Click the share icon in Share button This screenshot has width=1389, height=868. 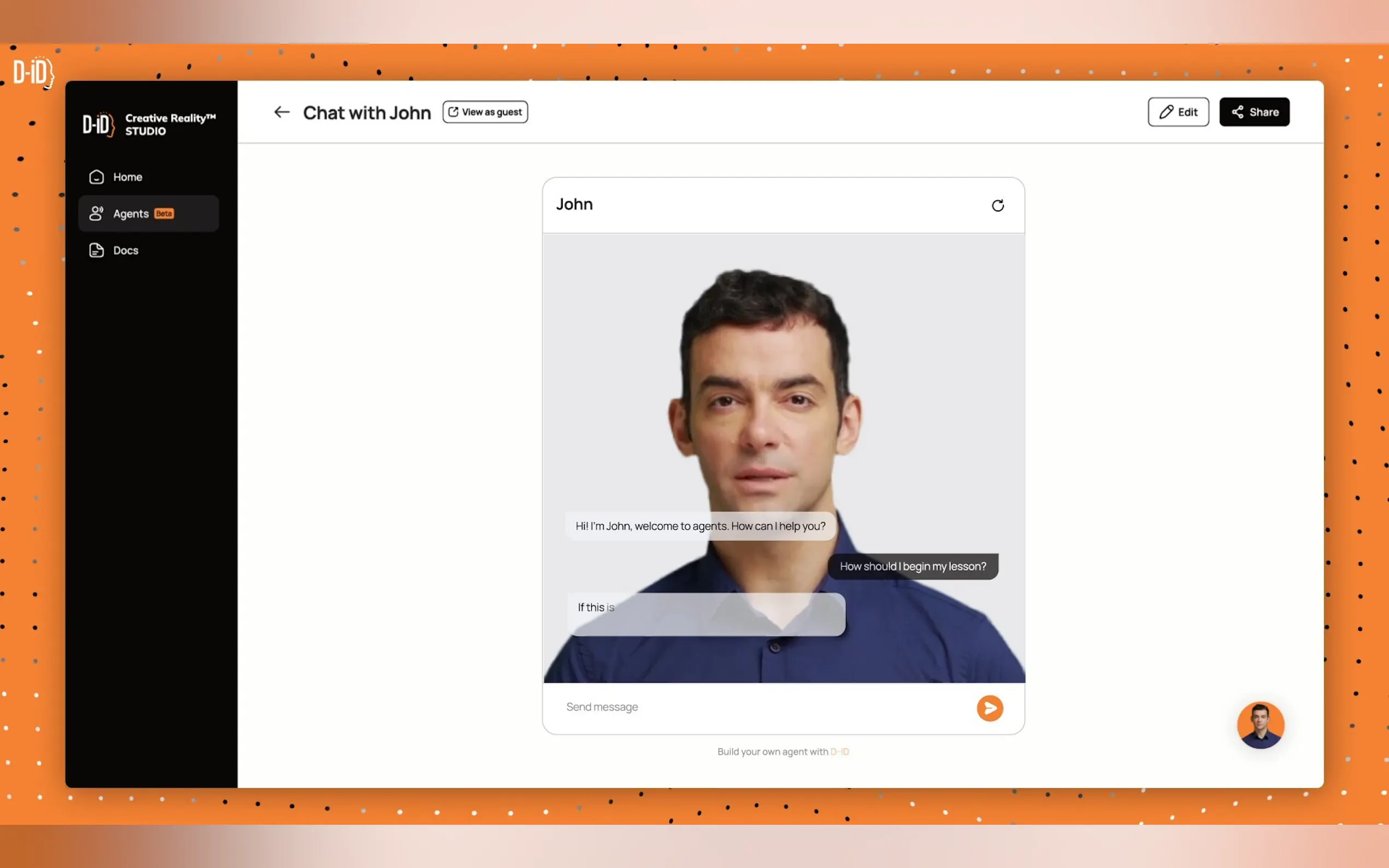click(1238, 112)
